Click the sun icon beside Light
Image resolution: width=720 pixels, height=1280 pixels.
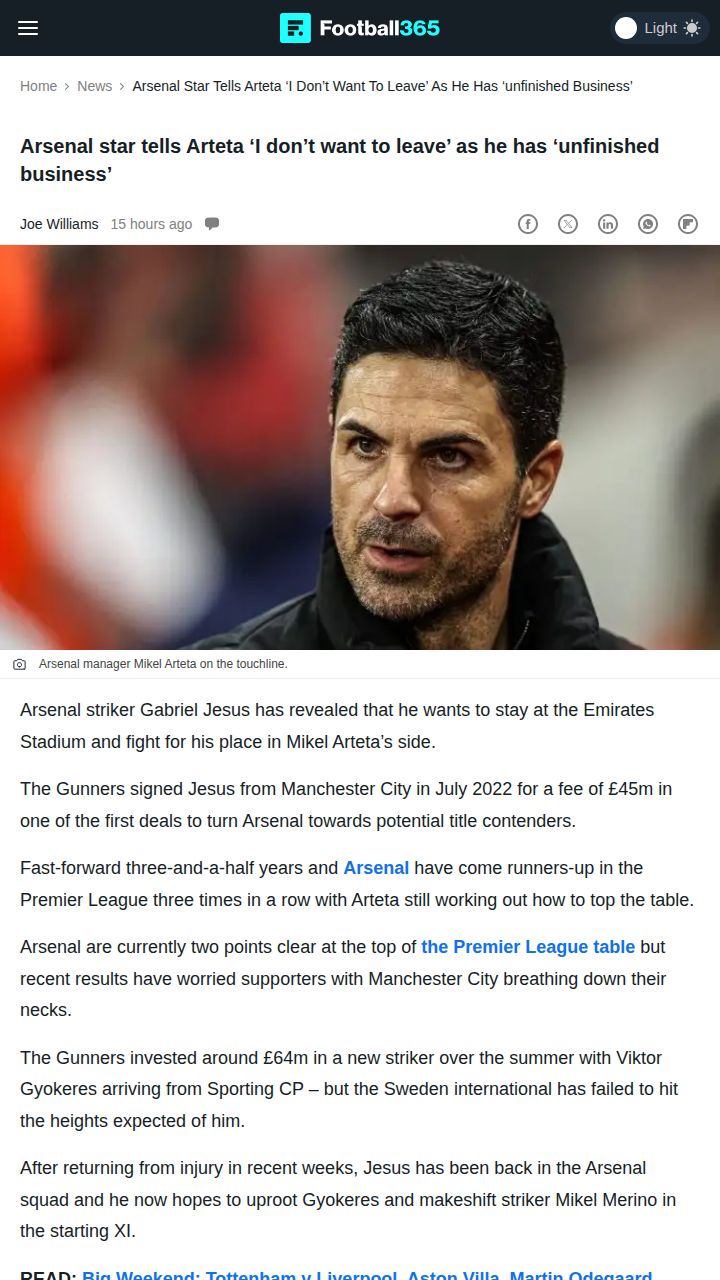[692, 28]
